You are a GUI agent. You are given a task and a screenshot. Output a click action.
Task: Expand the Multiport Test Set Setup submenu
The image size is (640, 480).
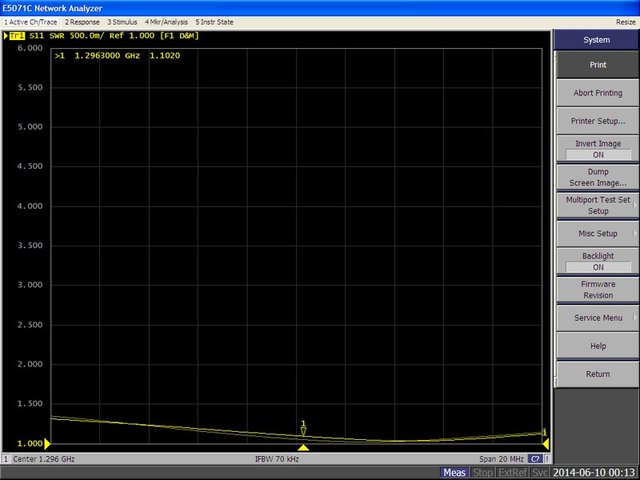(598, 205)
